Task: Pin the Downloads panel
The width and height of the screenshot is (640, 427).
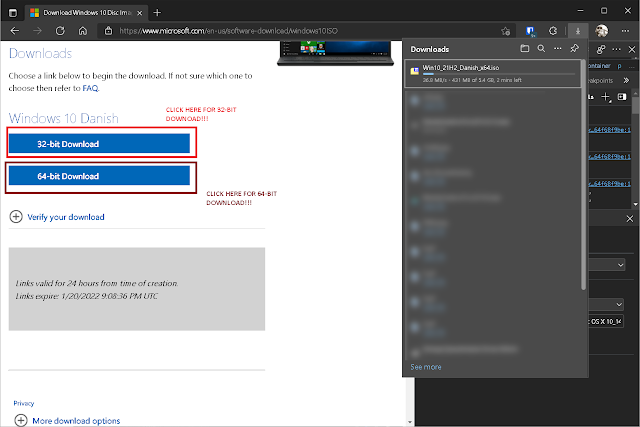Action: tap(574, 49)
